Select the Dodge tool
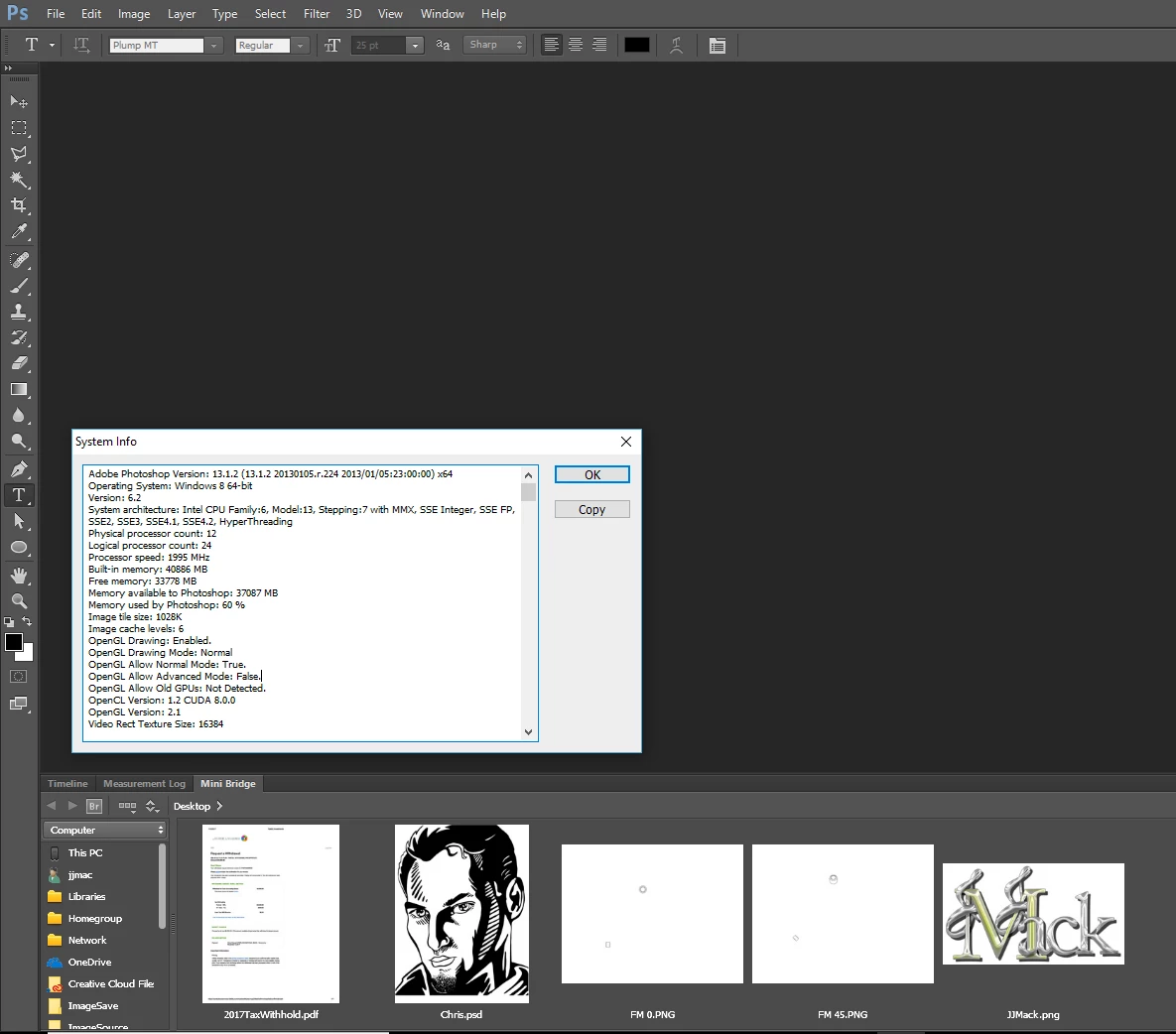 point(19,441)
